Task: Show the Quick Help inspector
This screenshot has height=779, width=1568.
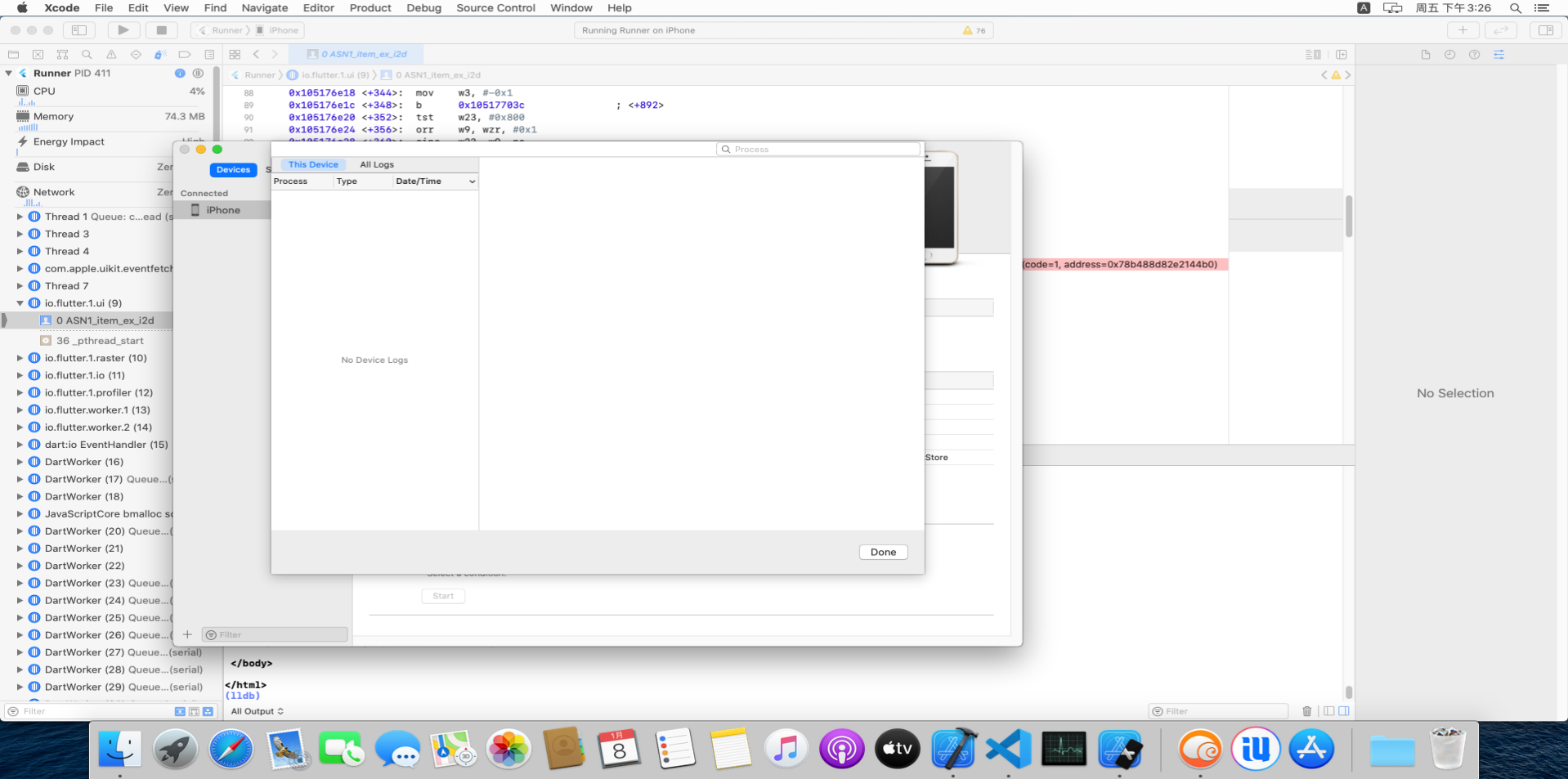Action: pos(1474,55)
